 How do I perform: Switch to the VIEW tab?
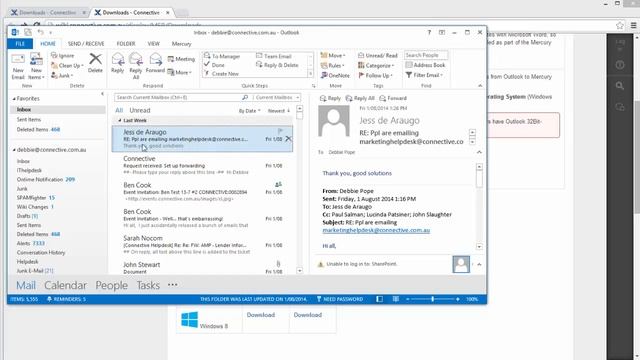click(x=153, y=44)
